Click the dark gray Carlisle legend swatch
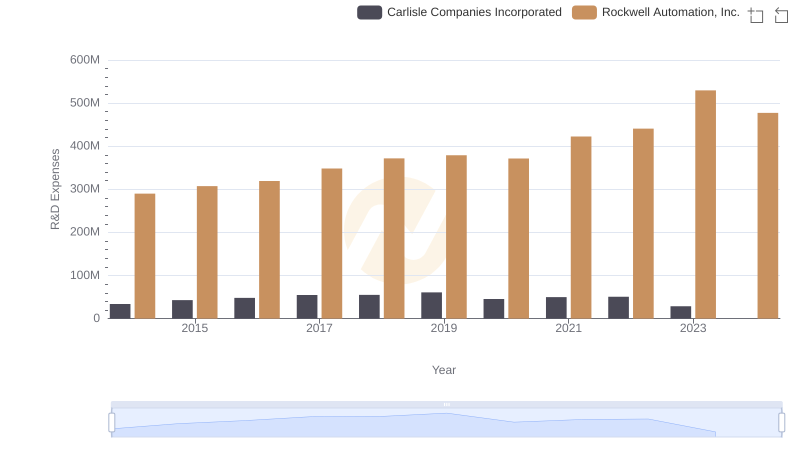The width and height of the screenshot is (800, 461). (x=369, y=12)
